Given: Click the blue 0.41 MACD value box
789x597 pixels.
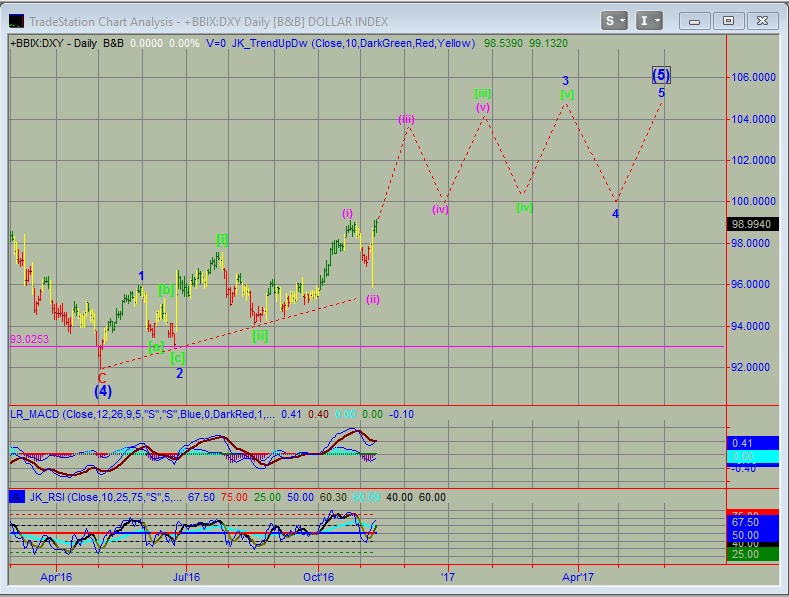Looking at the screenshot, I should pyautogui.click(x=753, y=443).
